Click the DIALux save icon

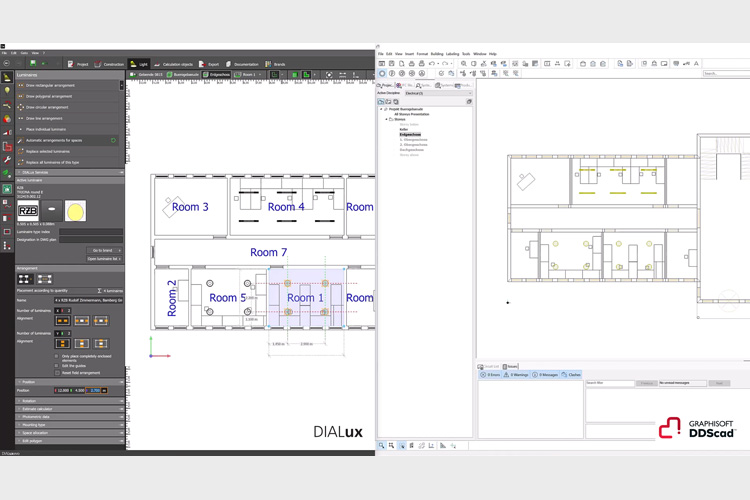pyautogui.click(x=33, y=63)
